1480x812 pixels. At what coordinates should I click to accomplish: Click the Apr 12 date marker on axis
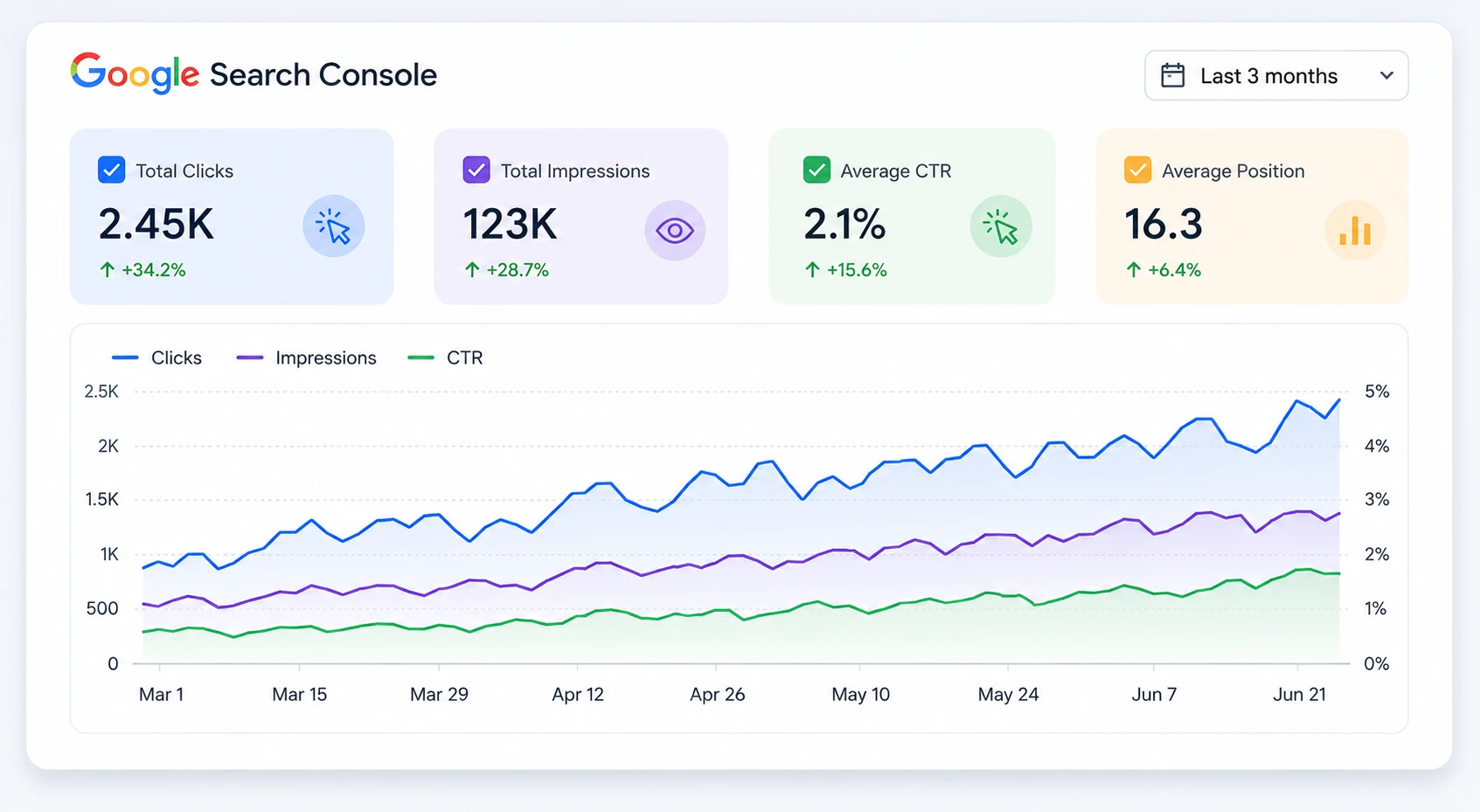tap(578, 694)
